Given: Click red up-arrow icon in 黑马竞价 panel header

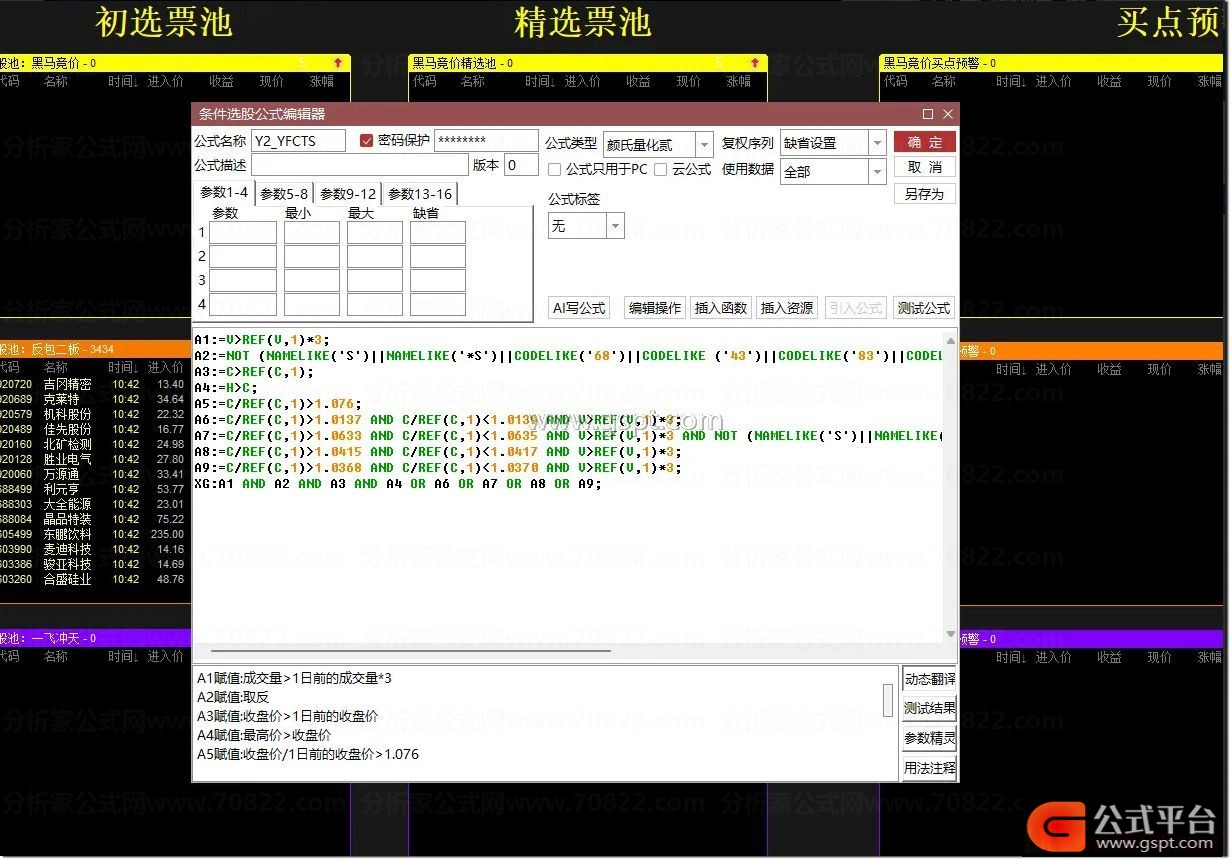Looking at the screenshot, I should tap(338, 63).
